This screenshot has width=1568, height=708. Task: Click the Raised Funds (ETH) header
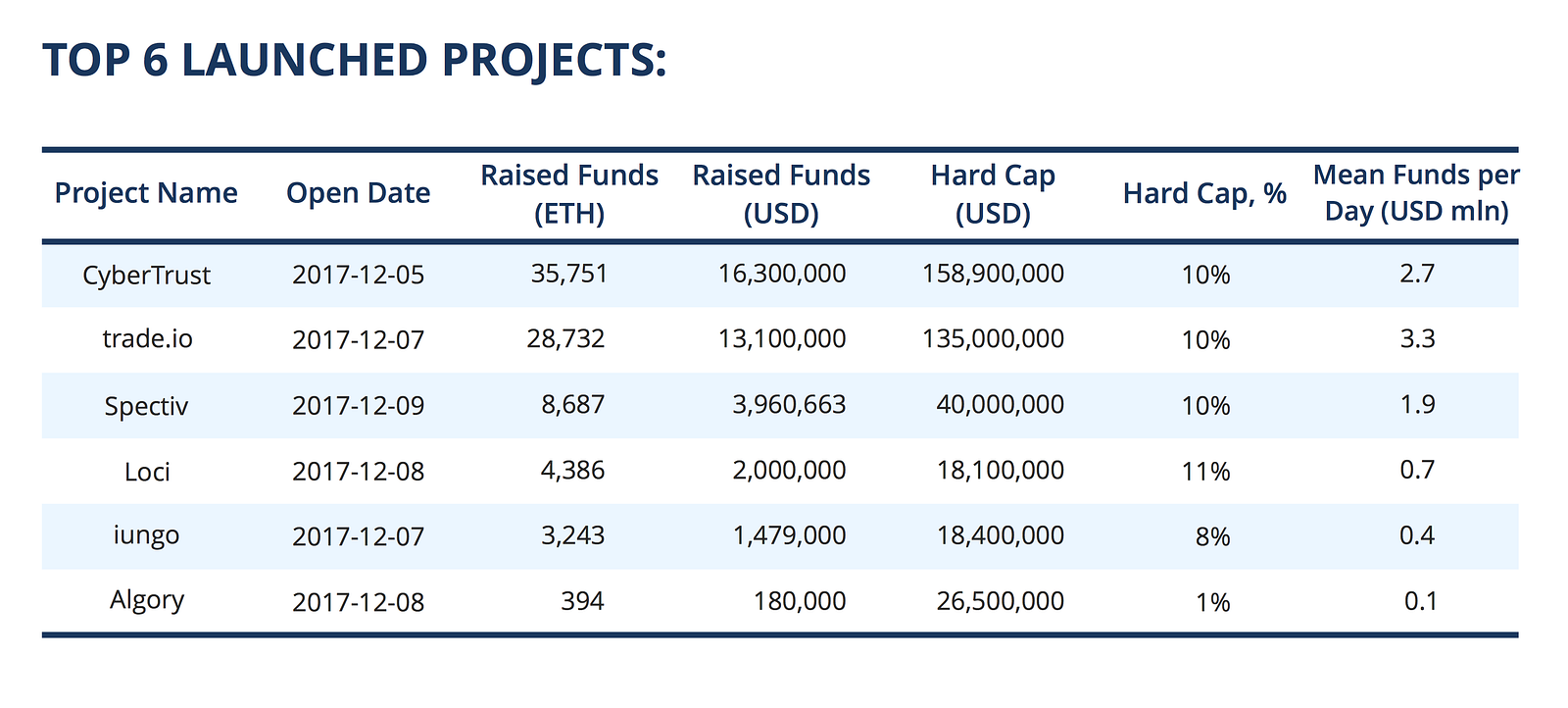tap(569, 194)
